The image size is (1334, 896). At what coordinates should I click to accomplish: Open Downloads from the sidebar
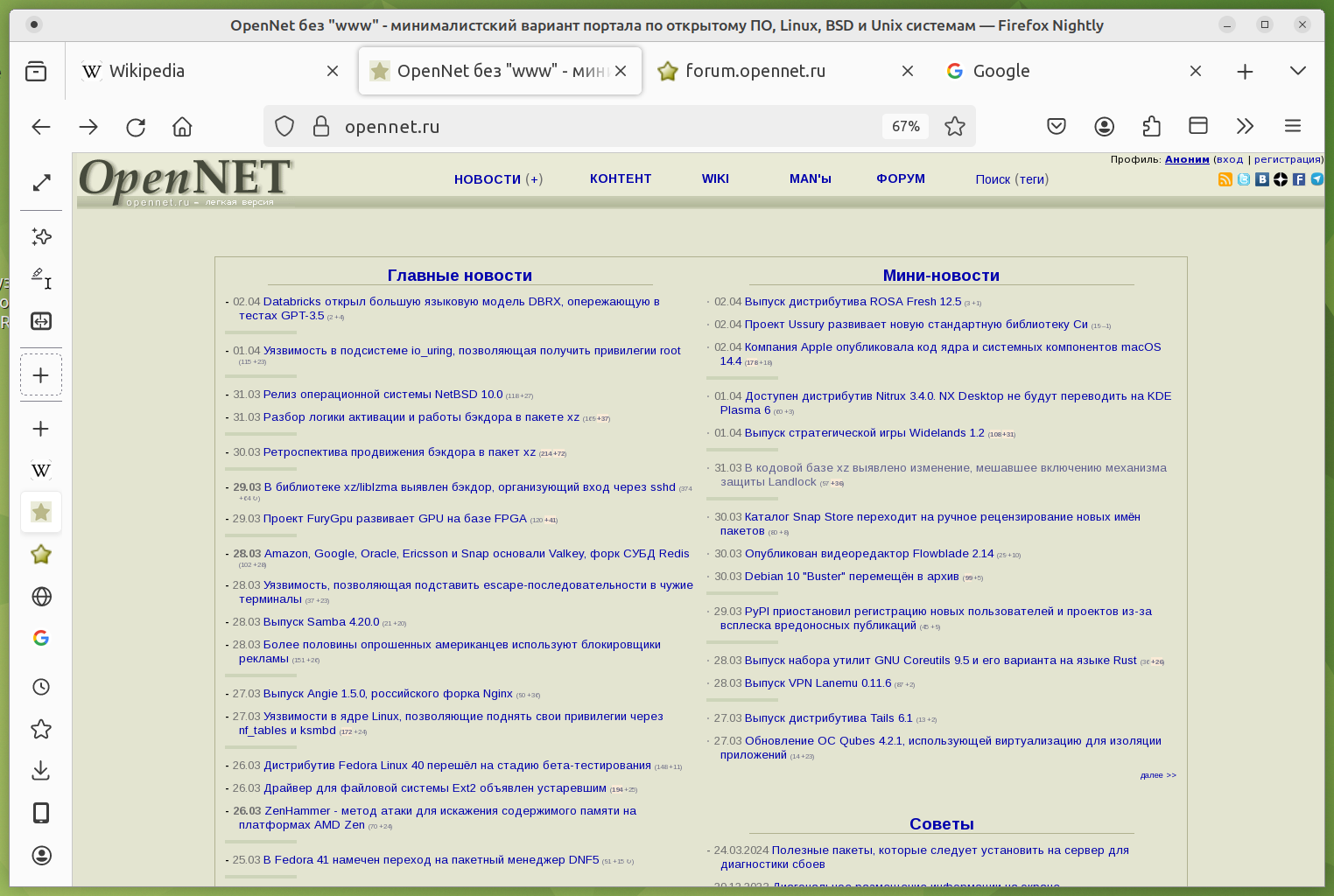pos(41,771)
